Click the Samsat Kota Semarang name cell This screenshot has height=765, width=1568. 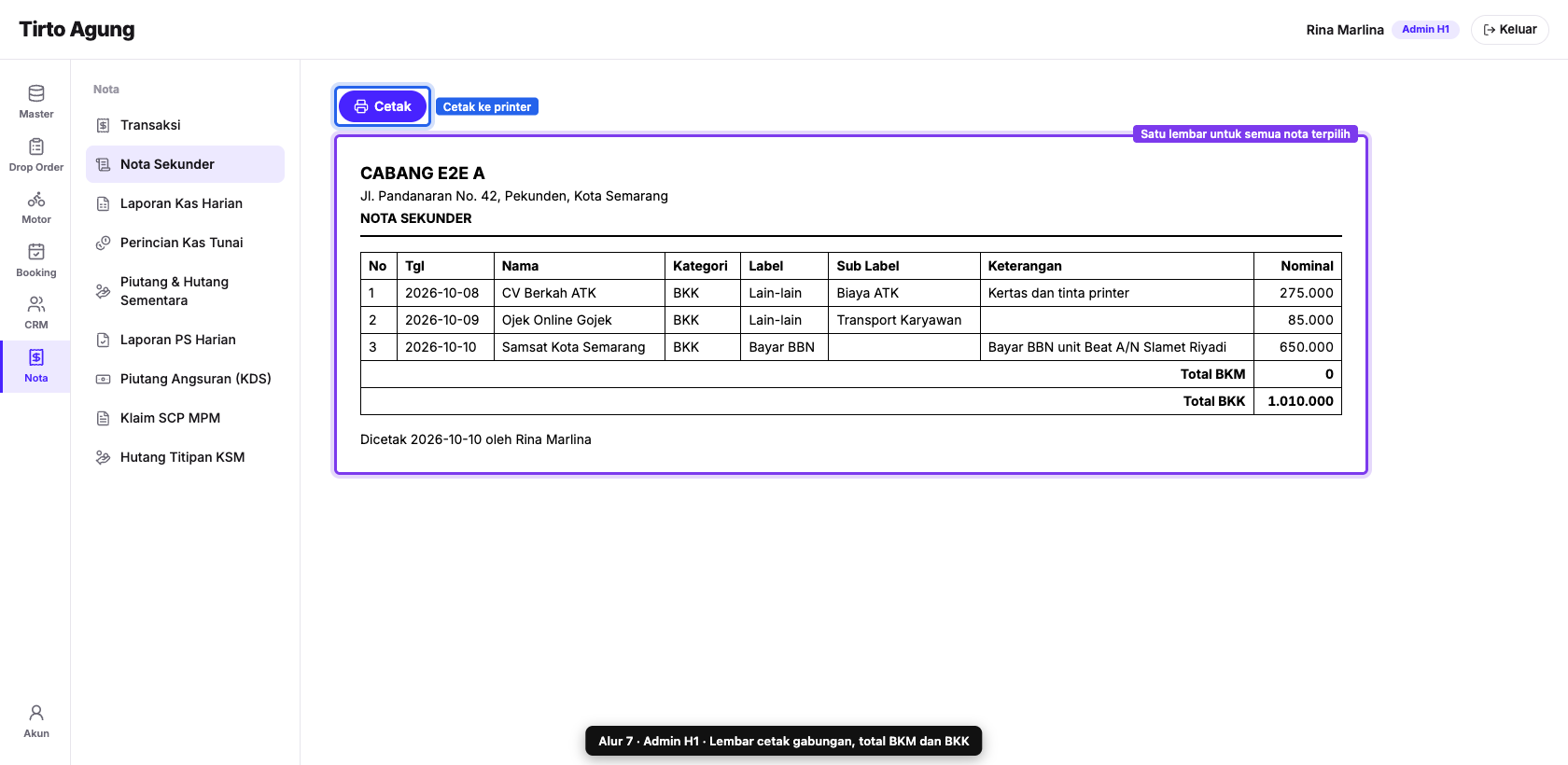coord(579,347)
